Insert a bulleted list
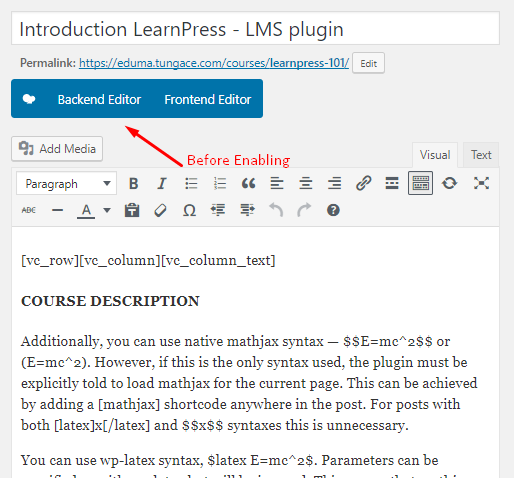Image resolution: width=514 pixels, height=478 pixels. 191,183
